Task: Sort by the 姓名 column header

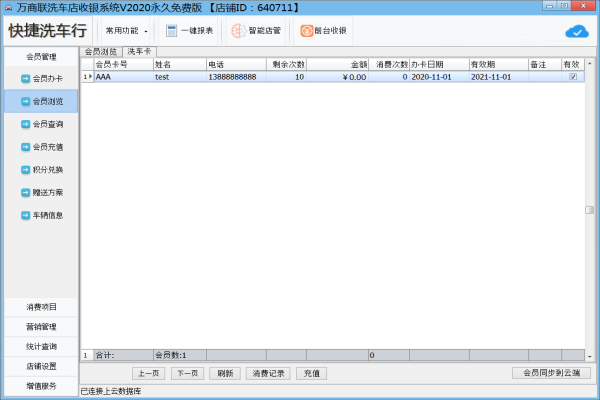Action: (180, 65)
